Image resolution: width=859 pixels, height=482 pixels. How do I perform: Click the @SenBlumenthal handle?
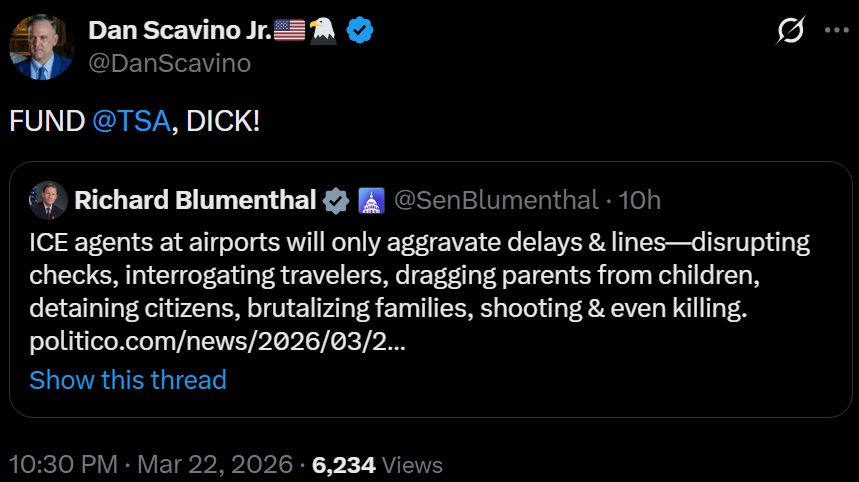click(x=497, y=201)
